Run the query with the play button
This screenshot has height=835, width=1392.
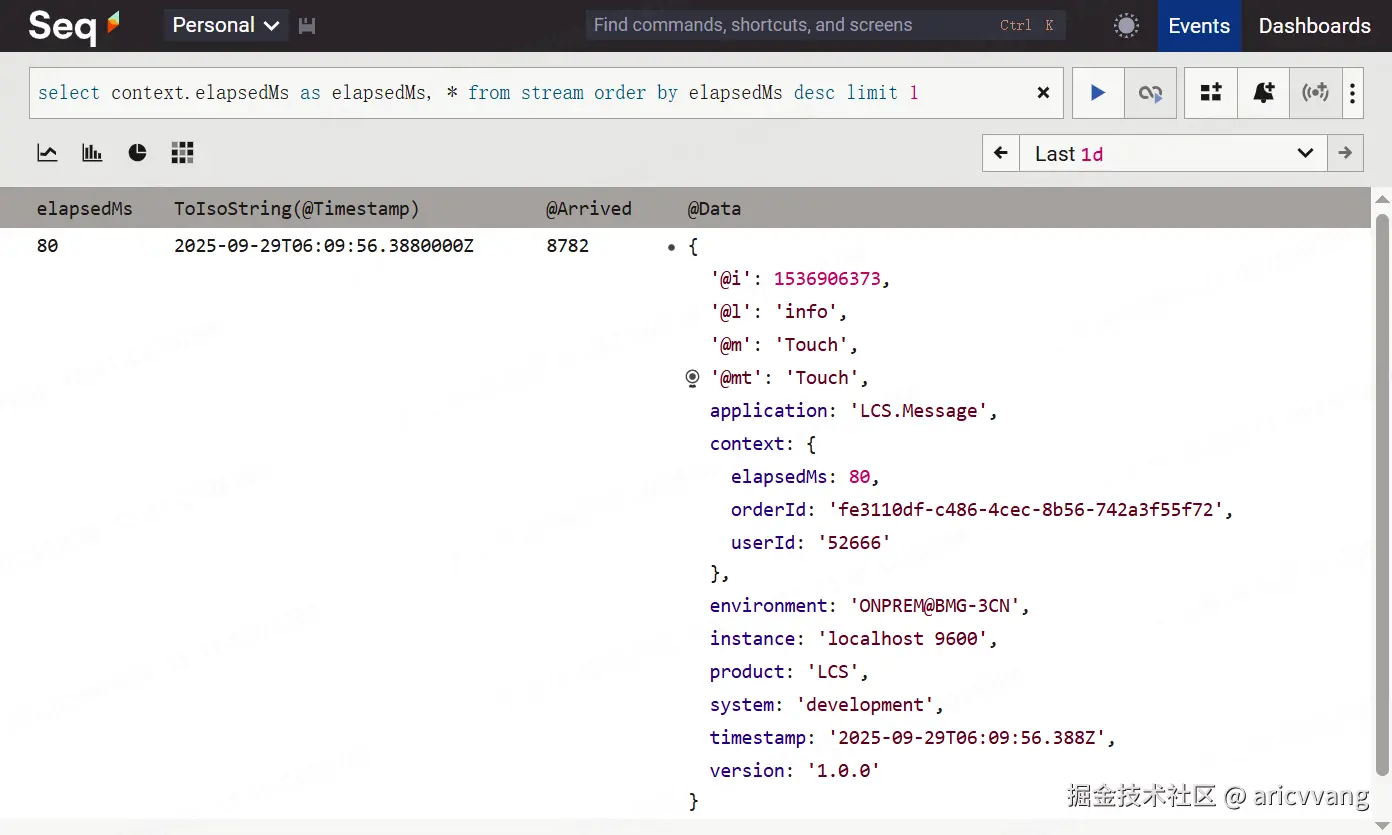point(1098,93)
